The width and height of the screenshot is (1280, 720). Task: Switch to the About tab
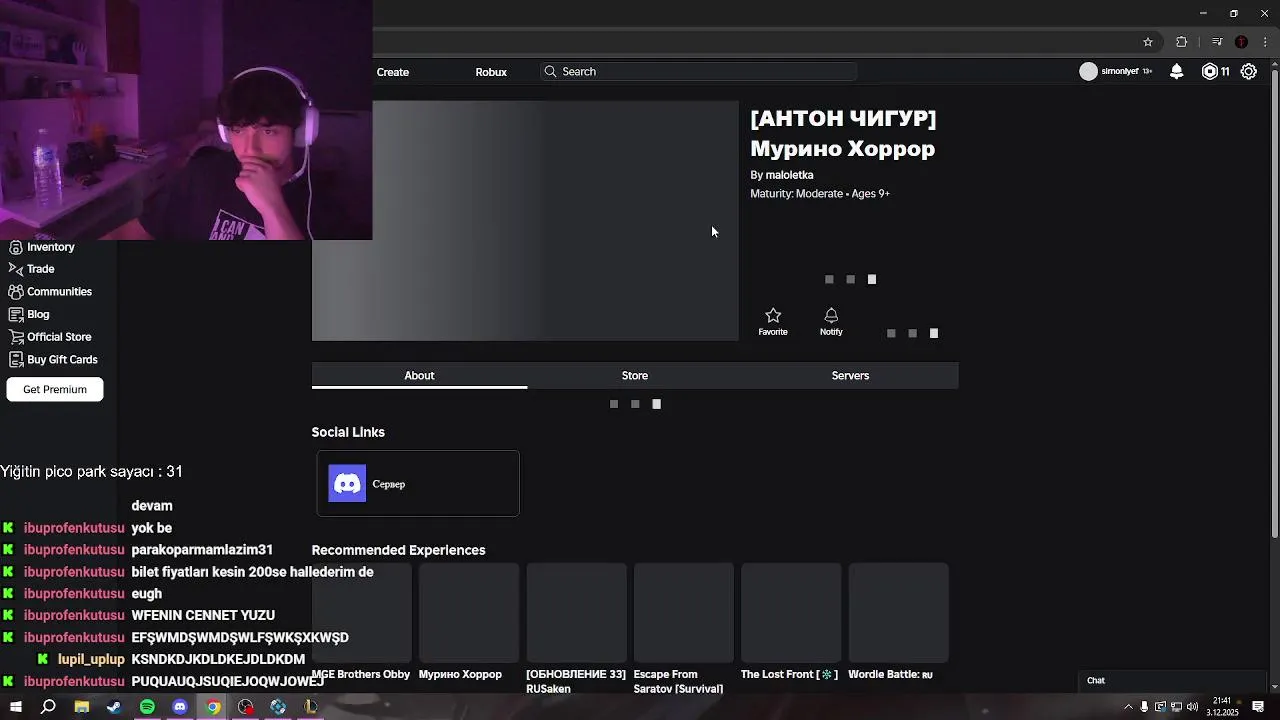(419, 375)
